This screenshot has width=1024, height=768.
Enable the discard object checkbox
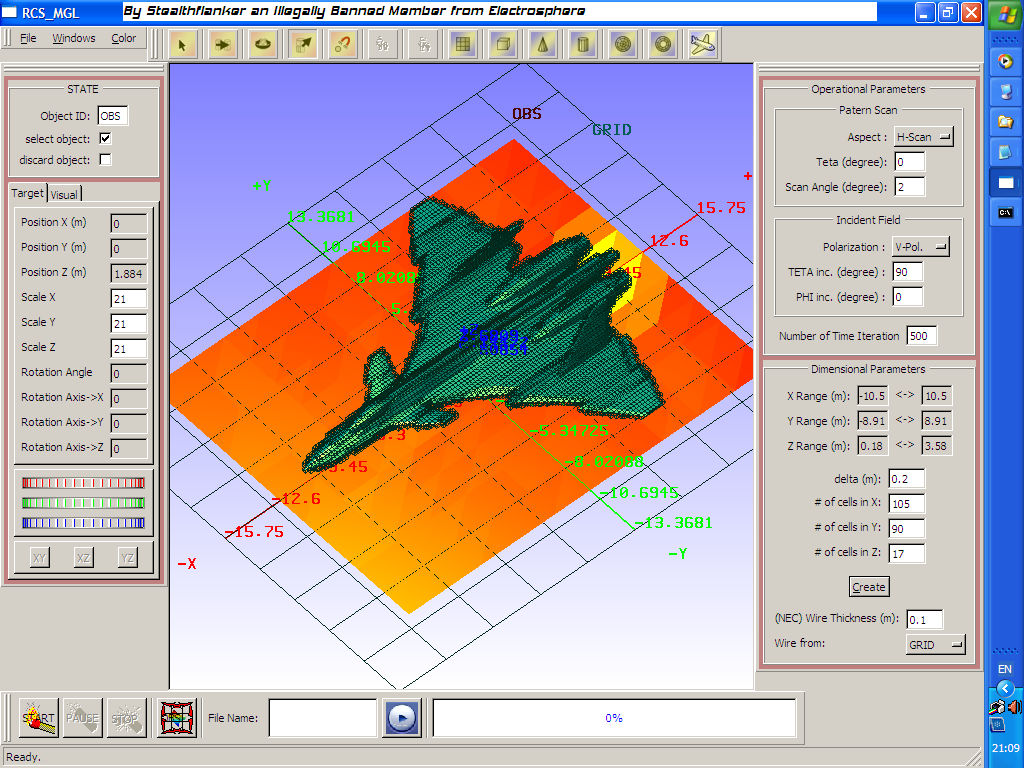(x=105, y=159)
